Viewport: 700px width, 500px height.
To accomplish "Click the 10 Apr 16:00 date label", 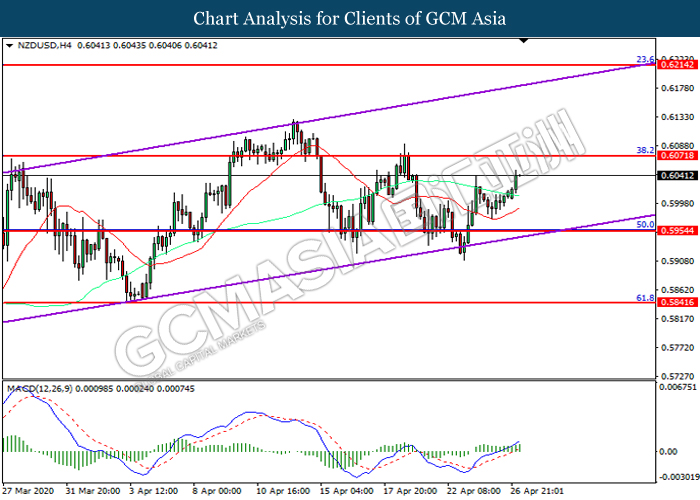I will click(x=283, y=491).
